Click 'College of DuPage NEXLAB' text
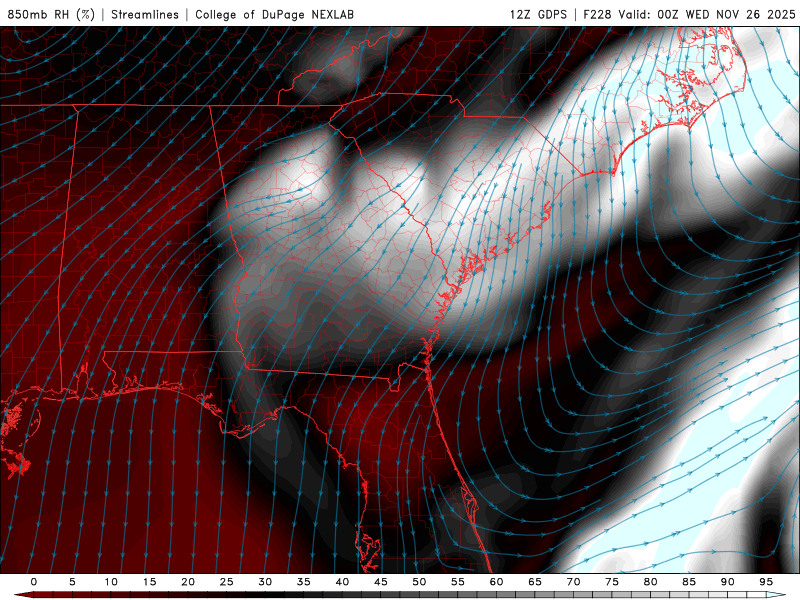 pos(274,14)
